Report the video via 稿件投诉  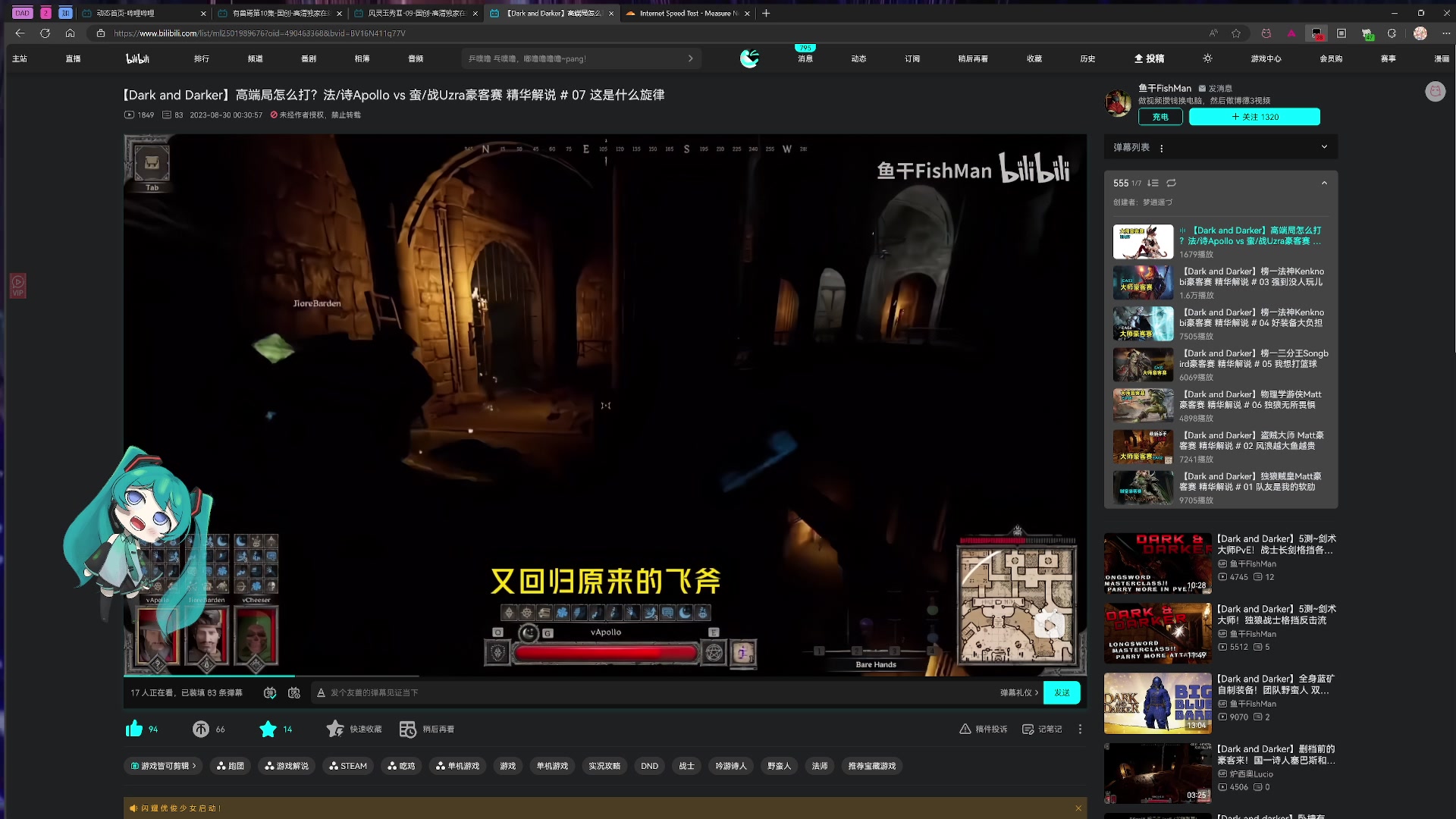[983, 729]
